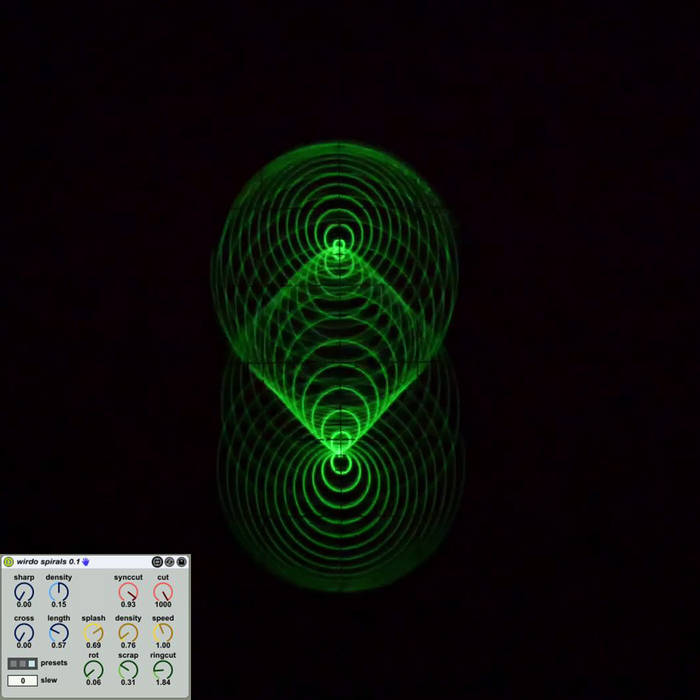The height and width of the screenshot is (700, 700).
Task: Click the slew number field
Action: 22,681
